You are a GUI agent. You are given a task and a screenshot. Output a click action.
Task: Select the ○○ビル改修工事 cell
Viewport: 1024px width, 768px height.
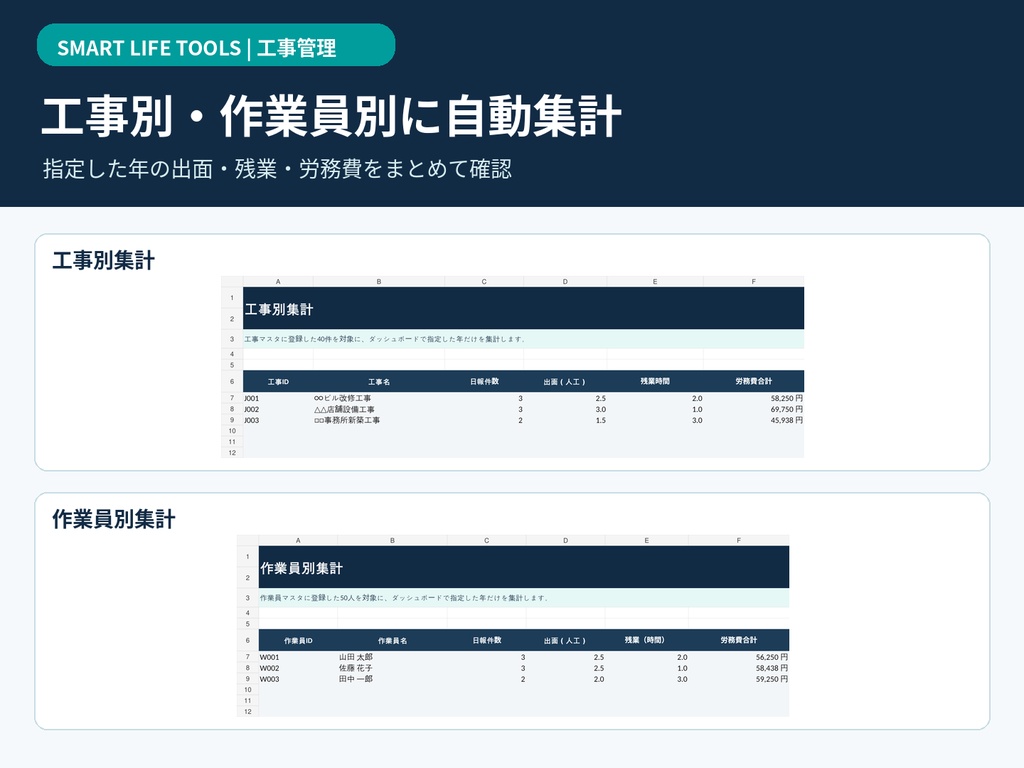(x=379, y=398)
